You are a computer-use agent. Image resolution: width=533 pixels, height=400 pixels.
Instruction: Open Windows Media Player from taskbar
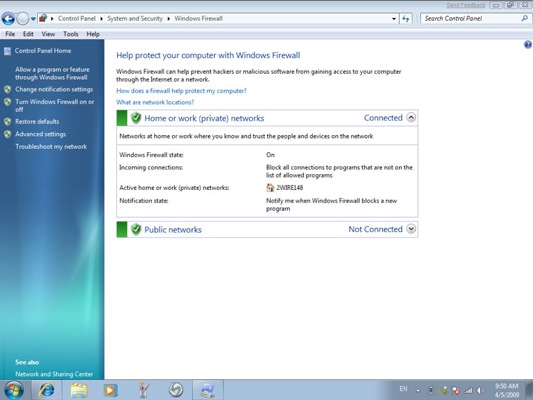click(x=110, y=390)
